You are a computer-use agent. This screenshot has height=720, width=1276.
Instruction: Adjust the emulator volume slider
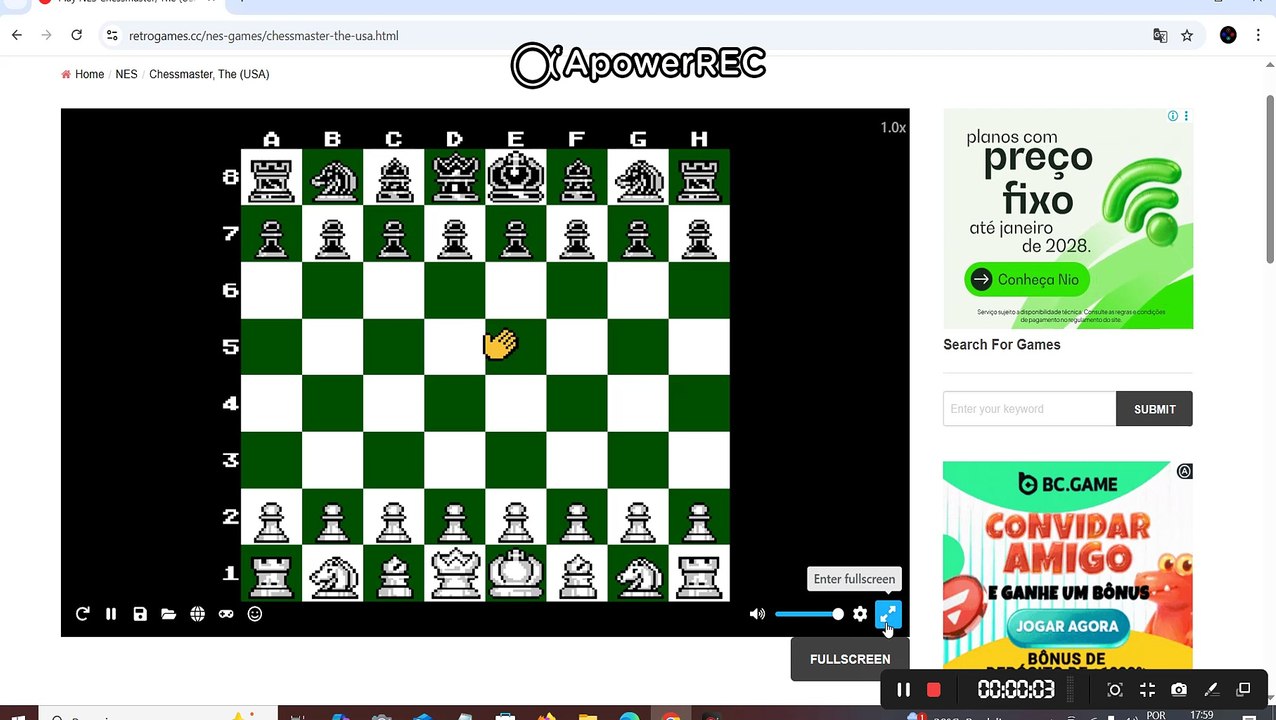[x=809, y=614]
